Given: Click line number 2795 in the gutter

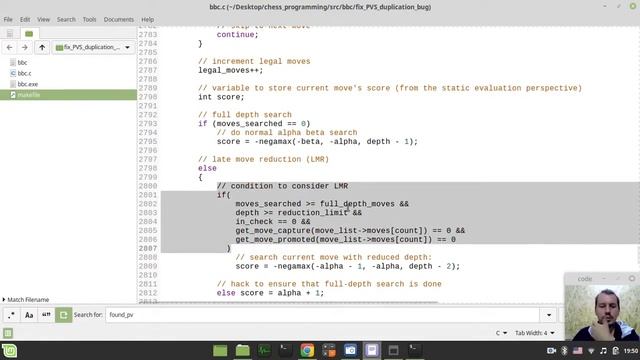Looking at the screenshot, I should [x=148, y=142].
